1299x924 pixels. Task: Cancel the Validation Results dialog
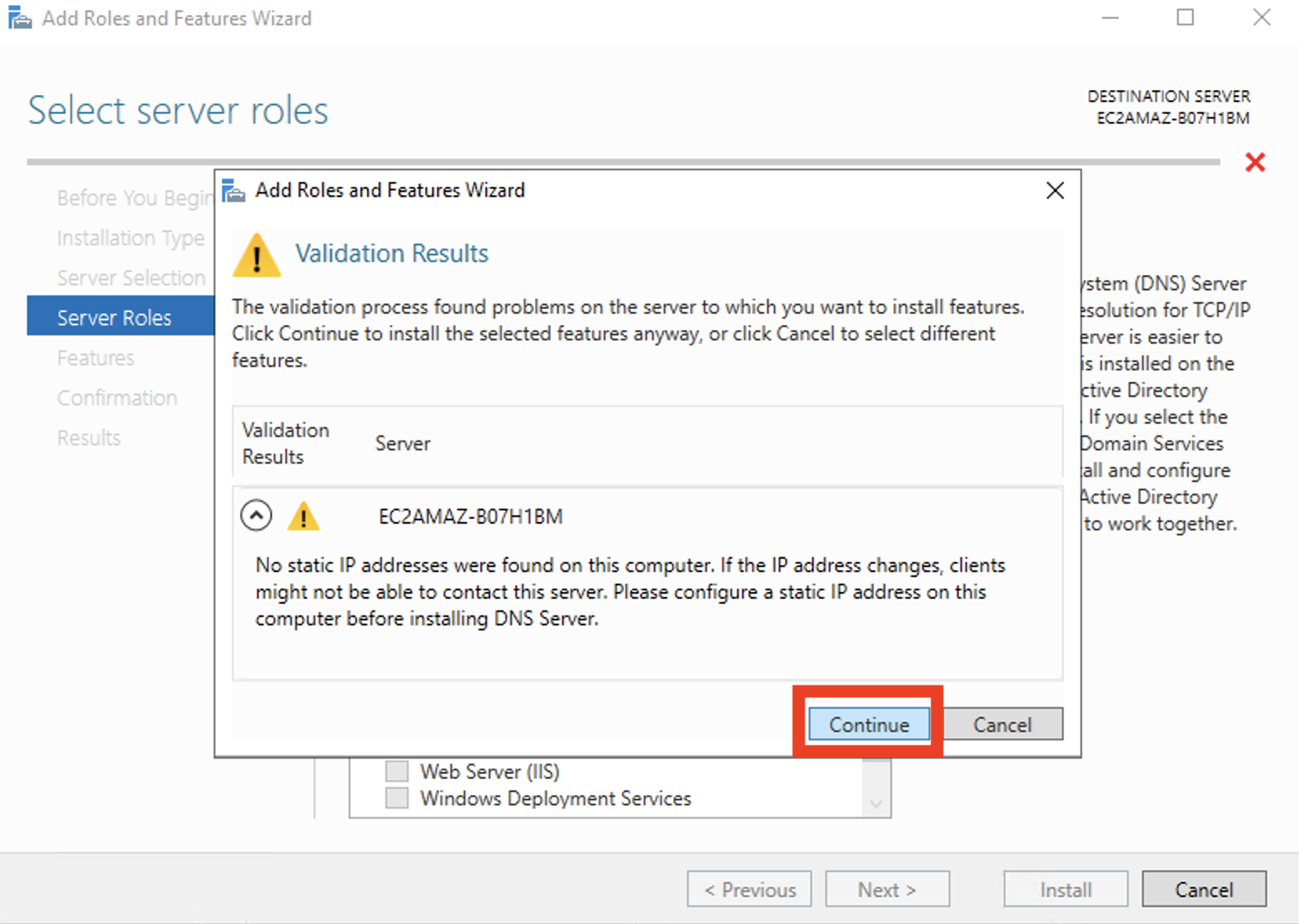tap(1002, 724)
